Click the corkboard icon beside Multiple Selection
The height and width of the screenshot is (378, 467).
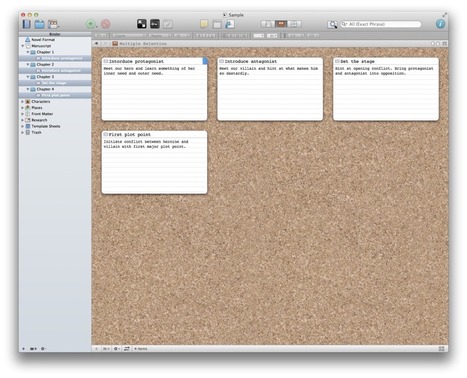115,43
